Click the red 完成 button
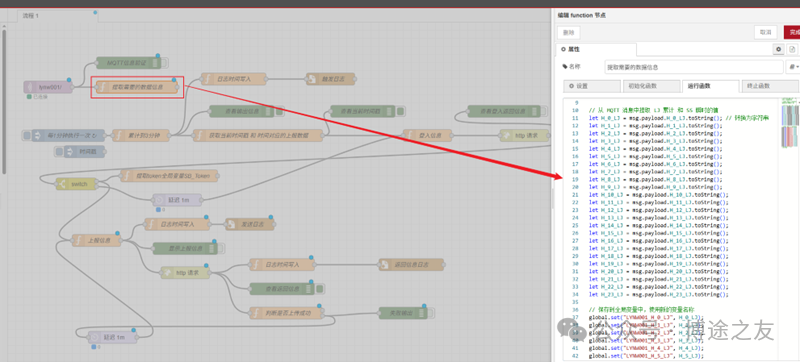Image resolution: width=800 pixels, height=362 pixels. click(792, 32)
